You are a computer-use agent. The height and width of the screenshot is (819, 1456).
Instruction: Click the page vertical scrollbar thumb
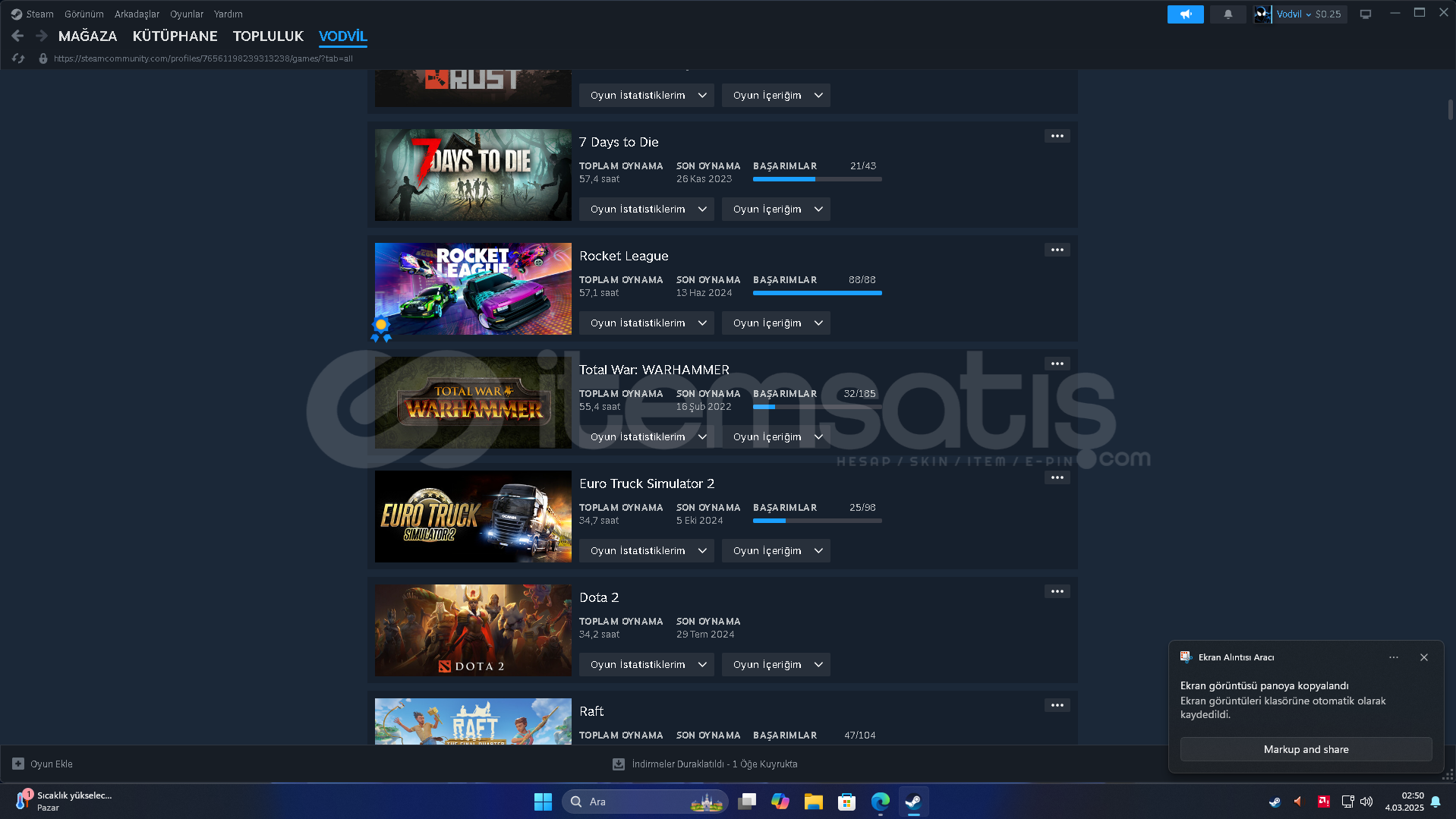click(x=1450, y=109)
